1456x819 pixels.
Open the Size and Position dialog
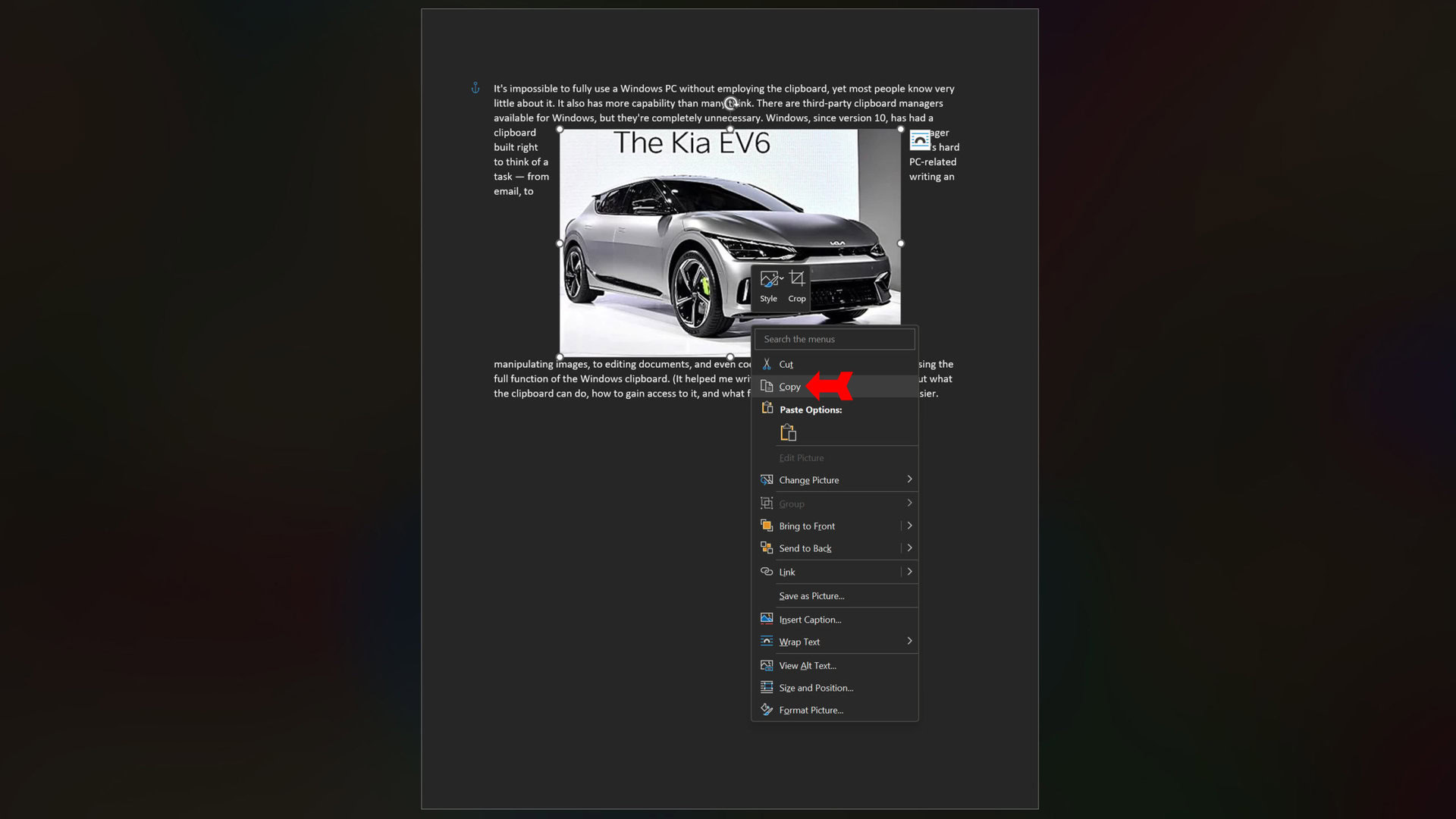[816, 687]
